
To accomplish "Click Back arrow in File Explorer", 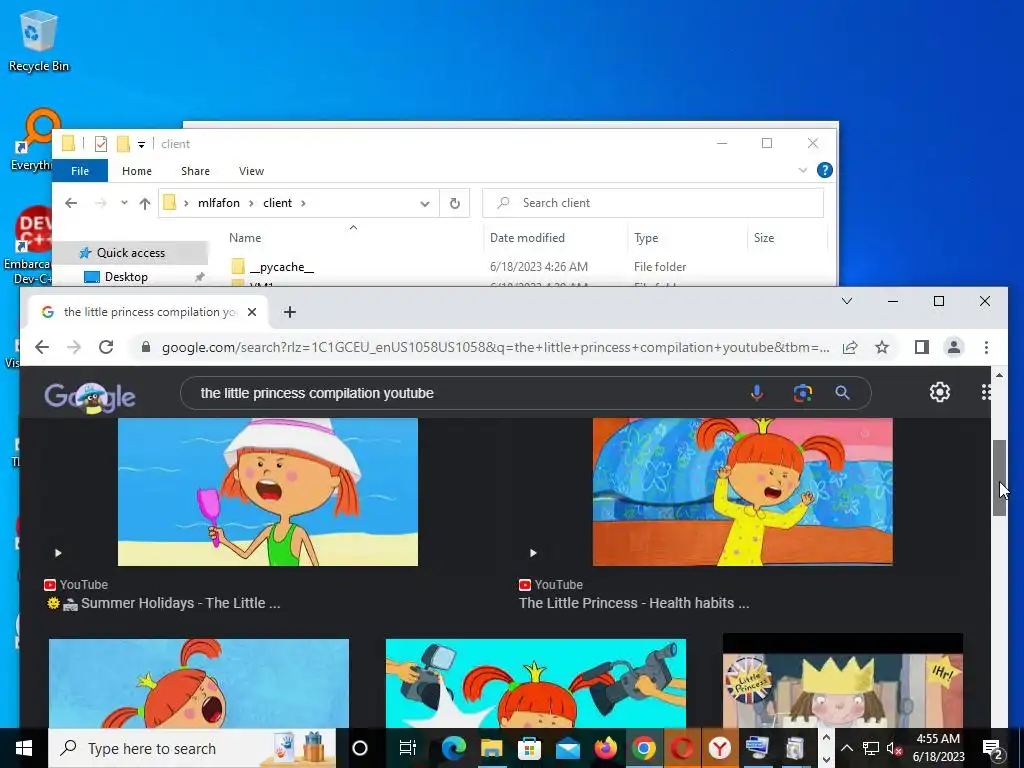I will pyautogui.click(x=71, y=203).
